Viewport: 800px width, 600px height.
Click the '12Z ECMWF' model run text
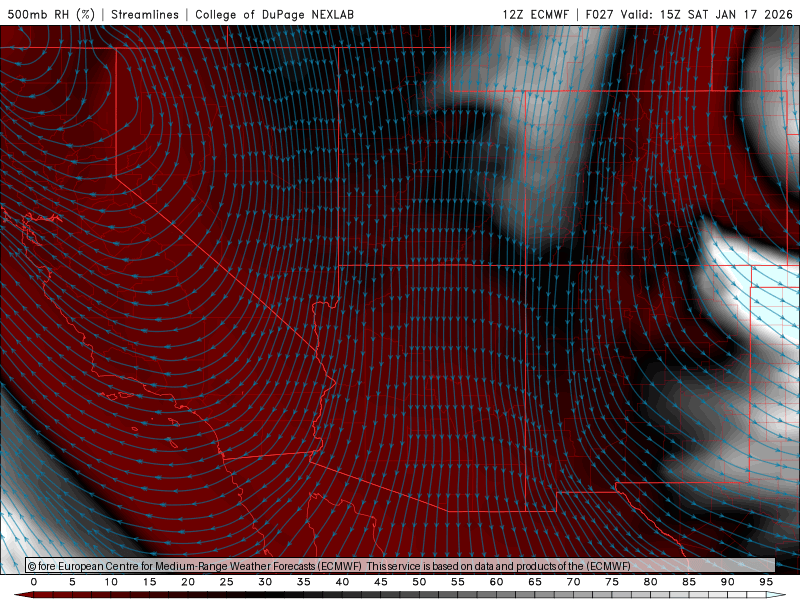click(535, 14)
